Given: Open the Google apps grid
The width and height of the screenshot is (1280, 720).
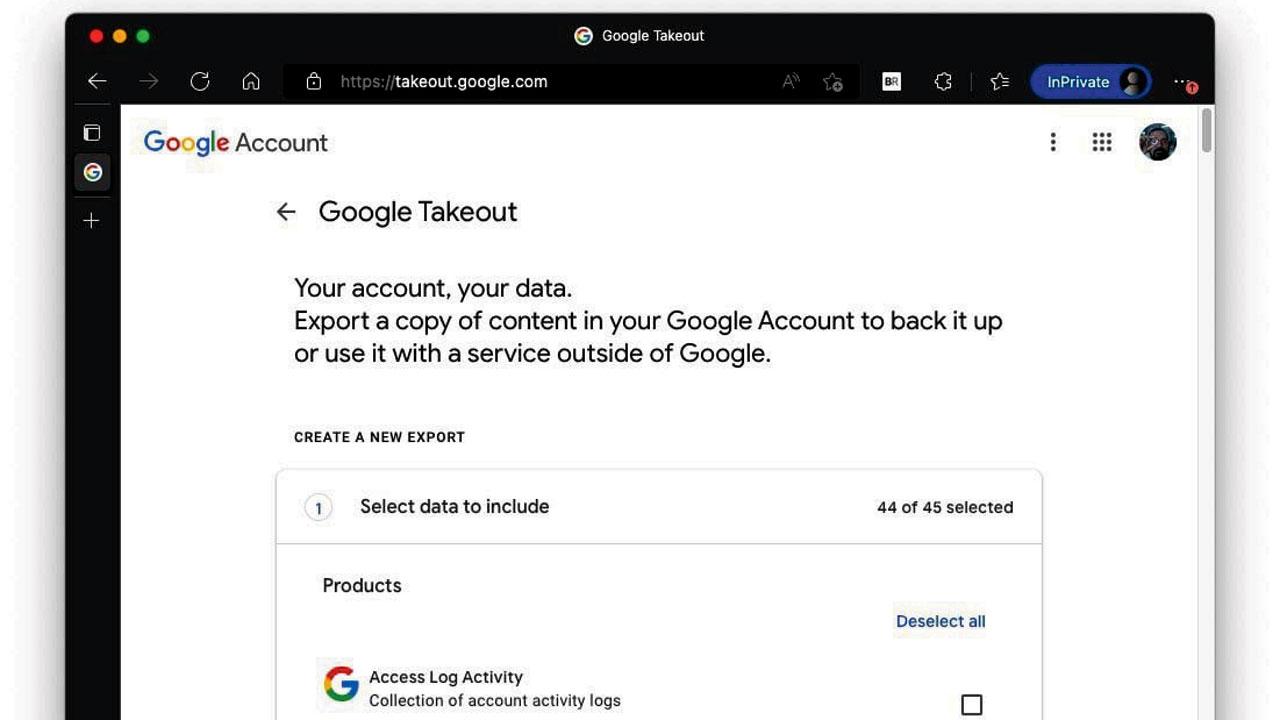Looking at the screenshot, I should click(1102, 142).
